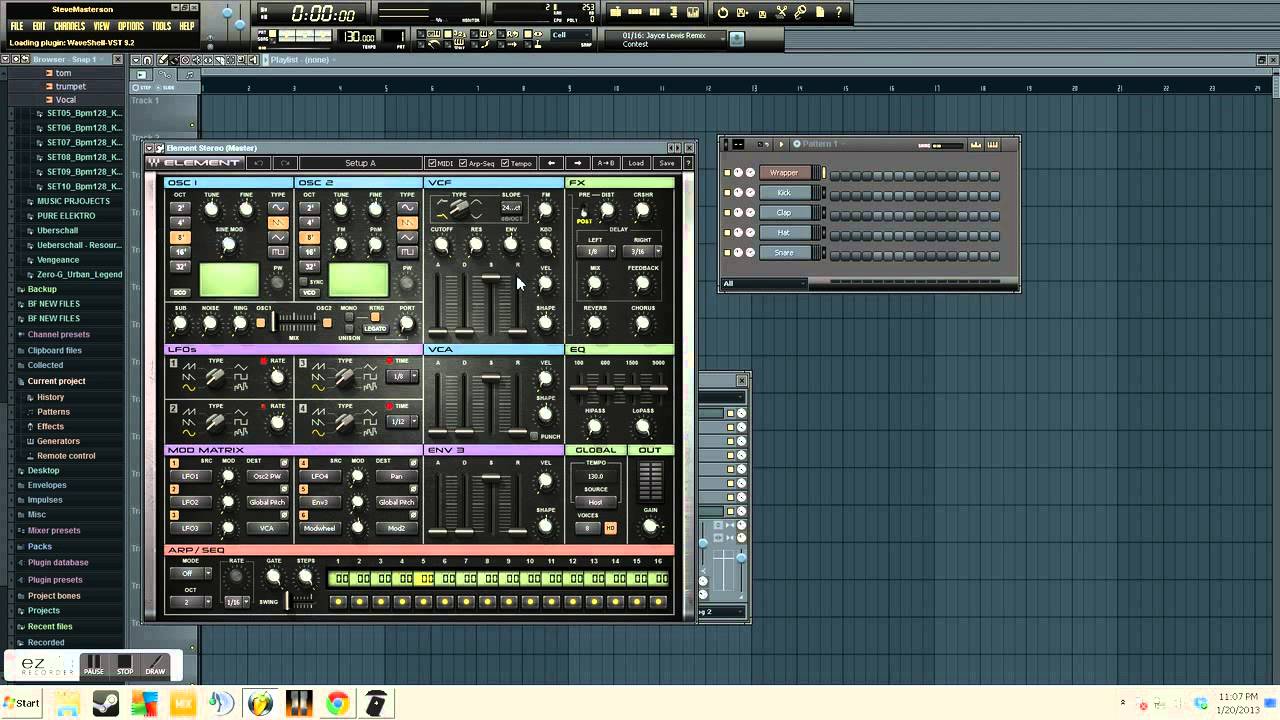Click the question-mark help icon in the top toolbar

tap(839, 12)
